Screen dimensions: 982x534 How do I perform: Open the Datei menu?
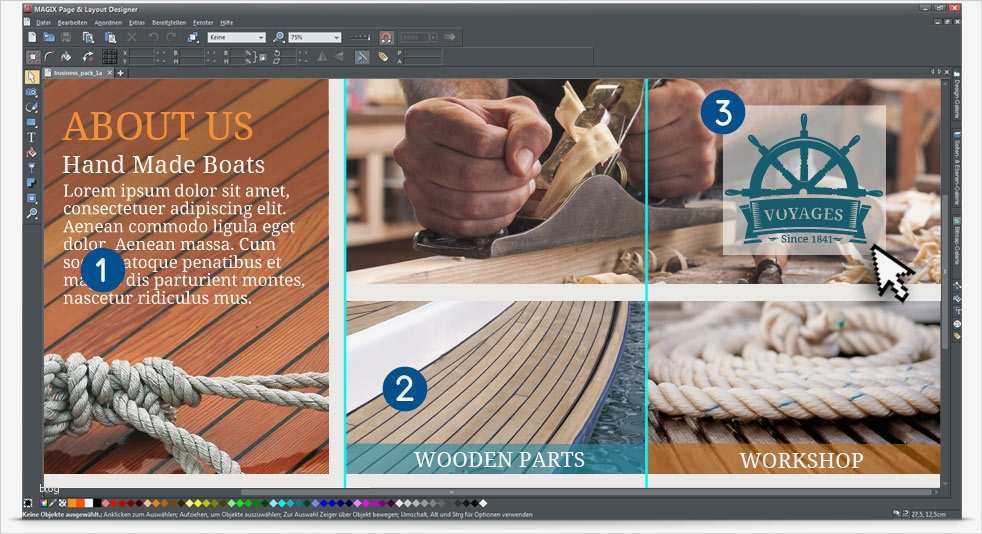coord(43,21)
